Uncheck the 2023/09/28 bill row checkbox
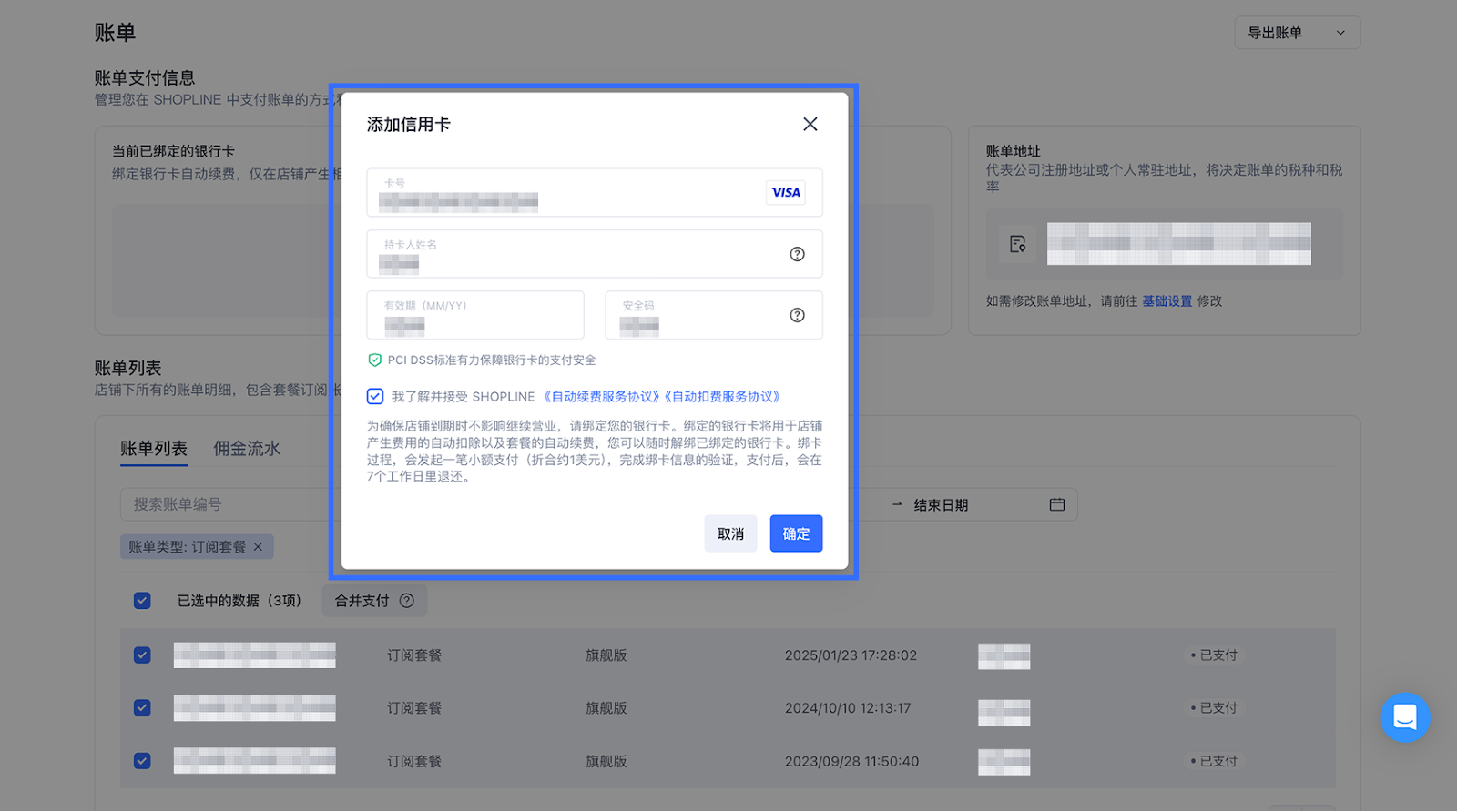1457x812 pixels. coord(142,761)
